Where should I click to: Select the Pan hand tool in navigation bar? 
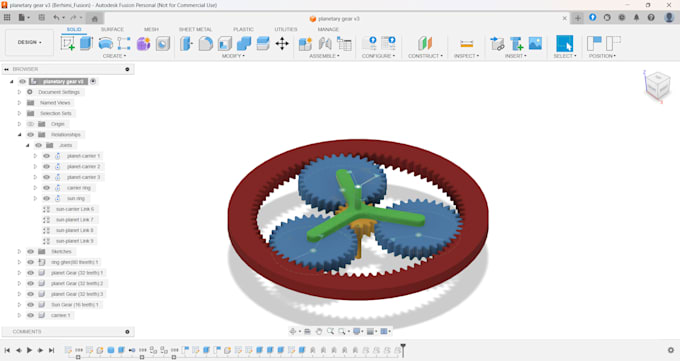click(x=319, y=331)
